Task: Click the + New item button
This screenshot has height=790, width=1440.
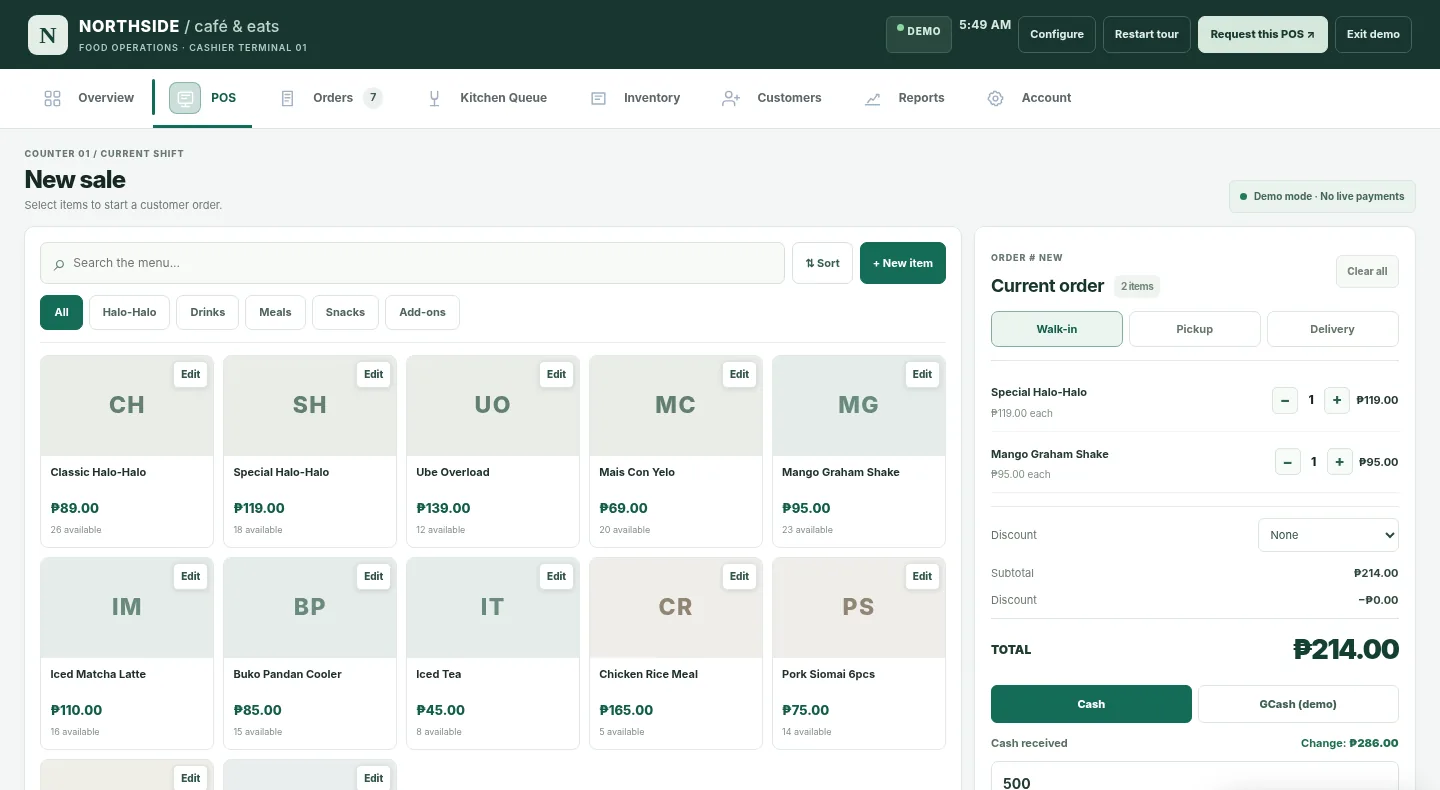Action: 903,263
